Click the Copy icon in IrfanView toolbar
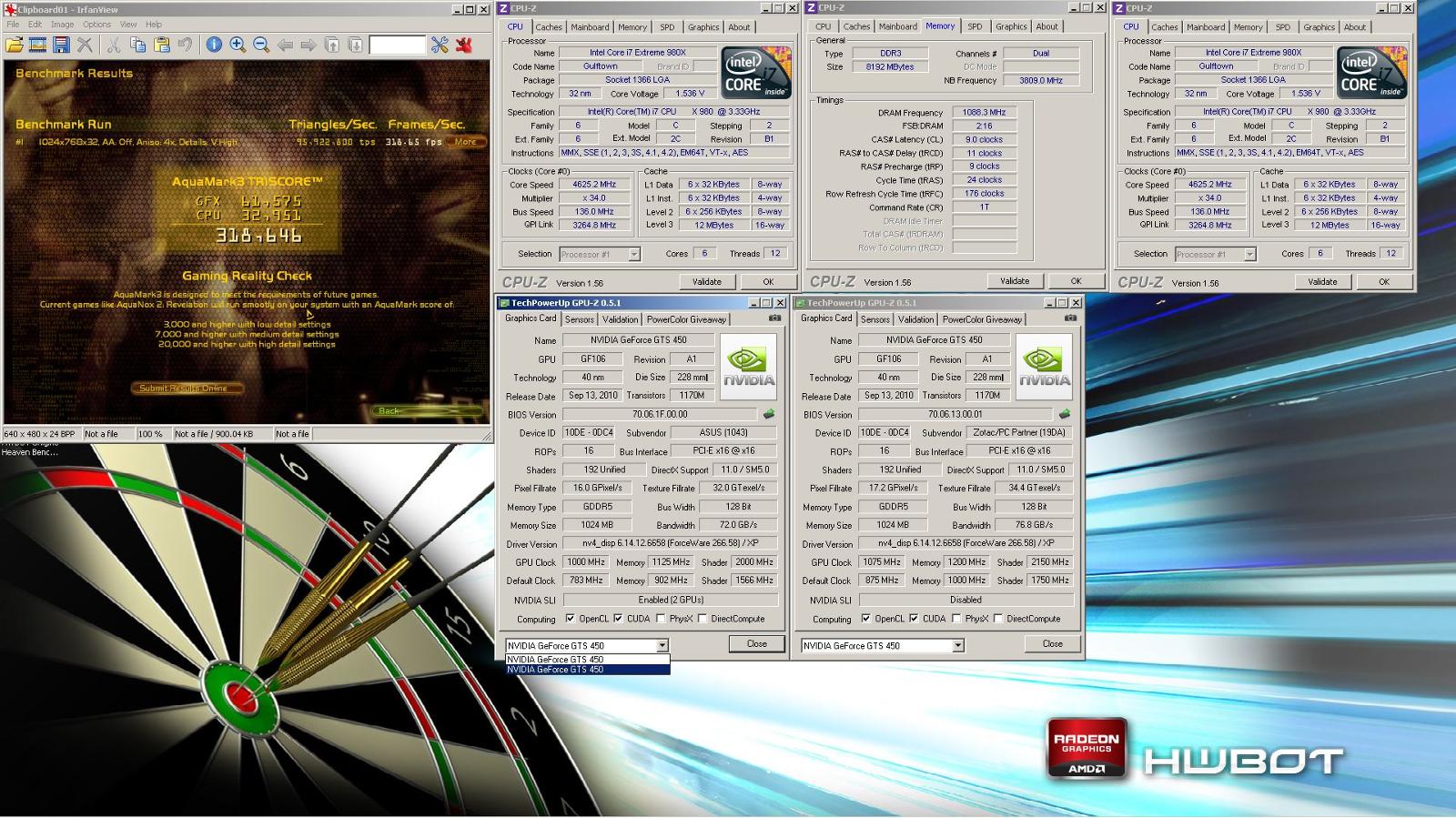The width and height of the screenshot is (1456, 818). [137, 45]
